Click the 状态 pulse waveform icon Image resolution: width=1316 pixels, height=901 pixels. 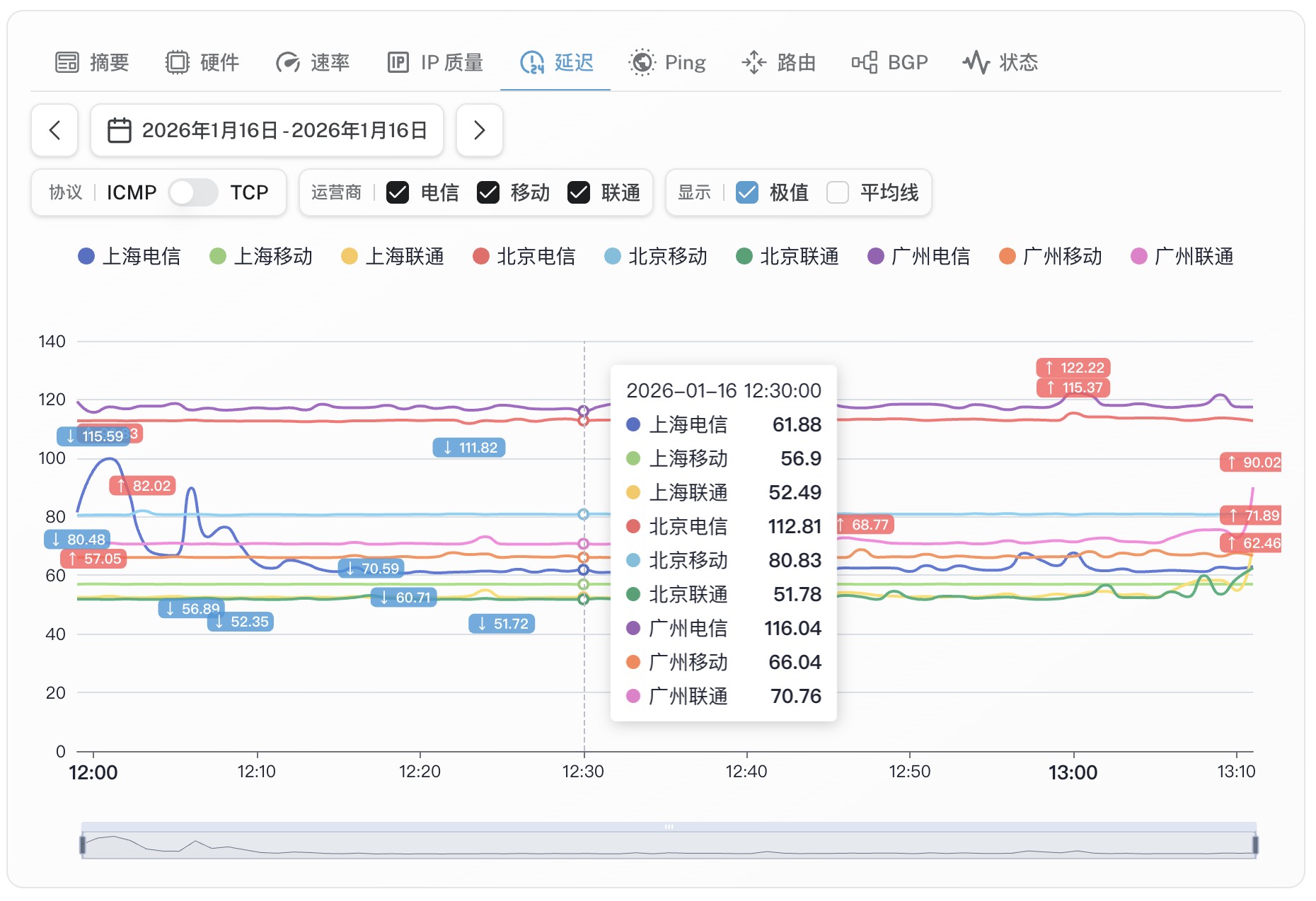tap(976, 63)
